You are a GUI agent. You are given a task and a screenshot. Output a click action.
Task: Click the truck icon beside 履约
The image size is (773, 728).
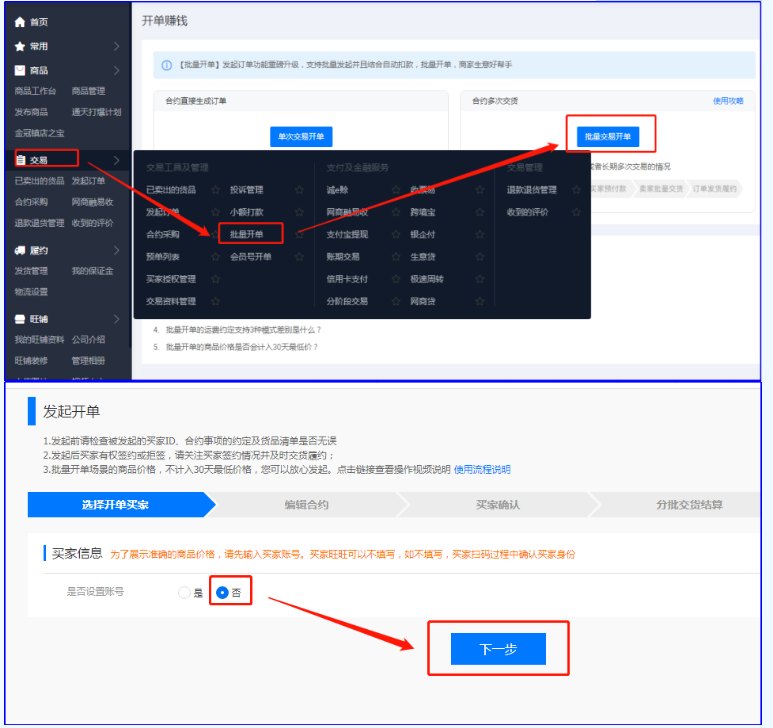20,250
